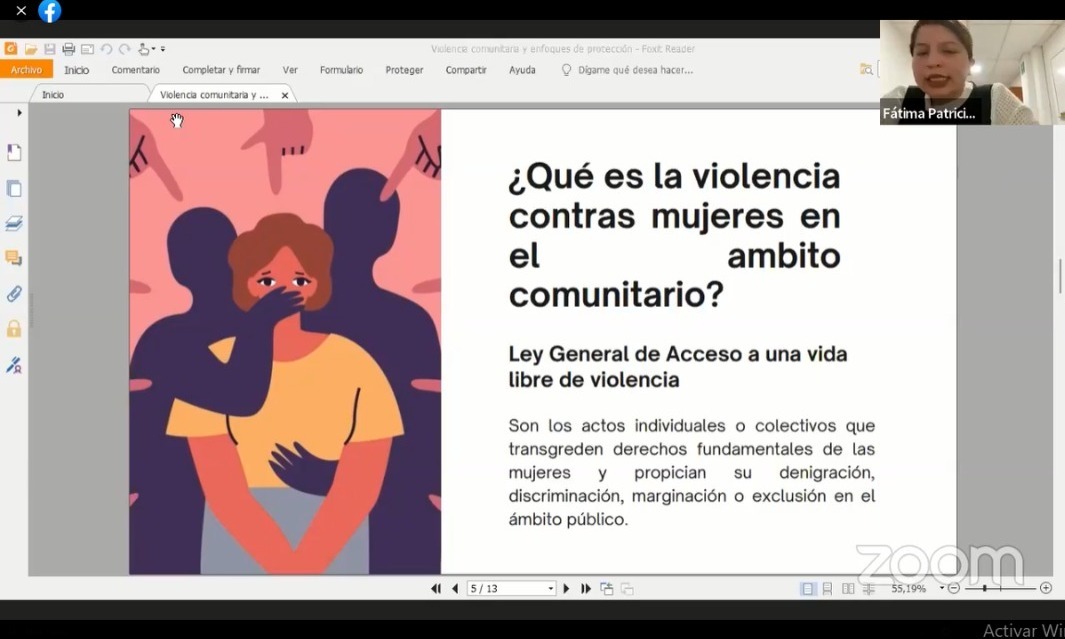This screenshot has width=1065, height=639.
Task: Select the Hand tool in quick access toolbar
Action: [142, 48]
